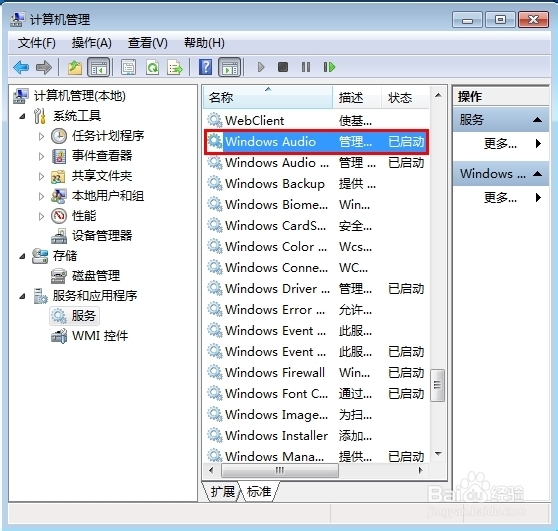Viewport: 558px width, 531px height.
Task: Collapse the 存储 tree node
Action: pos(22,256)
